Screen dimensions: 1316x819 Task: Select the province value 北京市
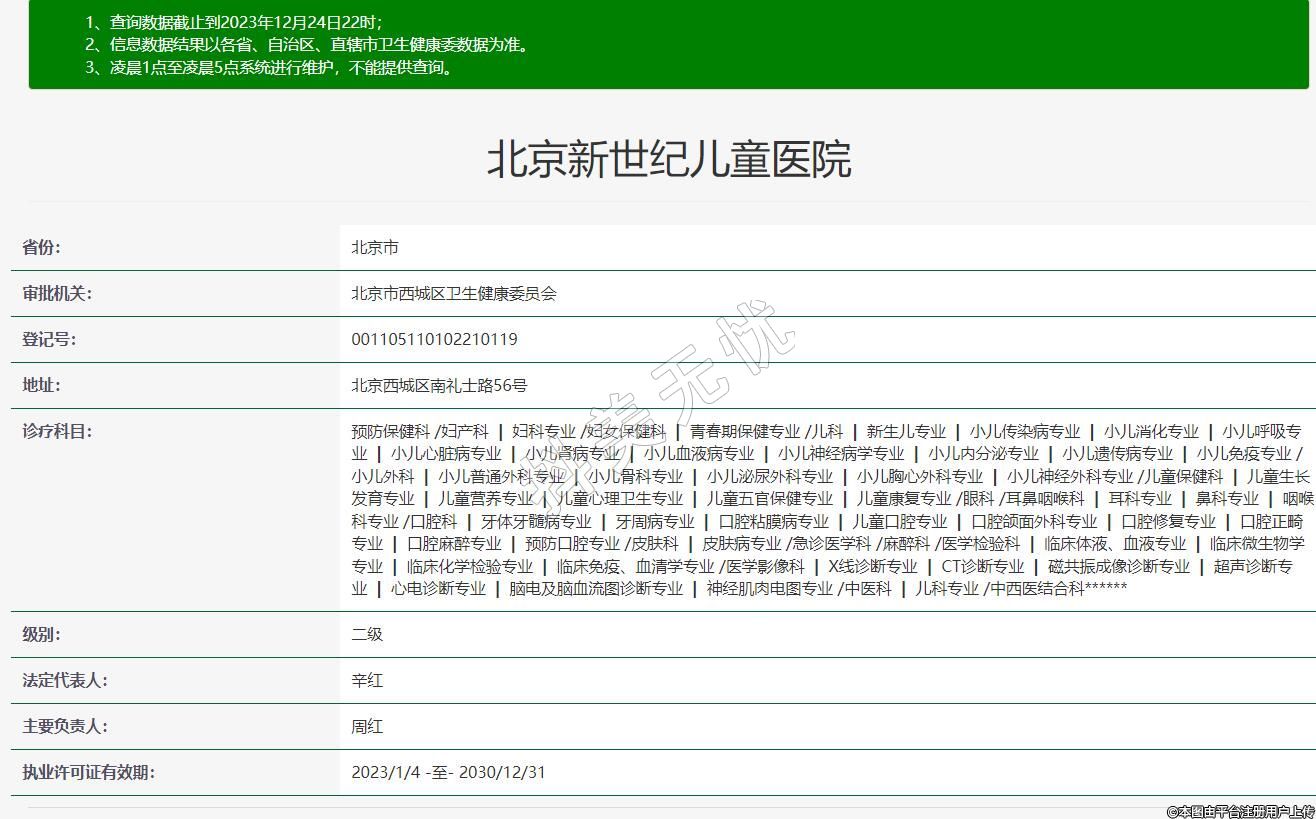coord(375,248)
